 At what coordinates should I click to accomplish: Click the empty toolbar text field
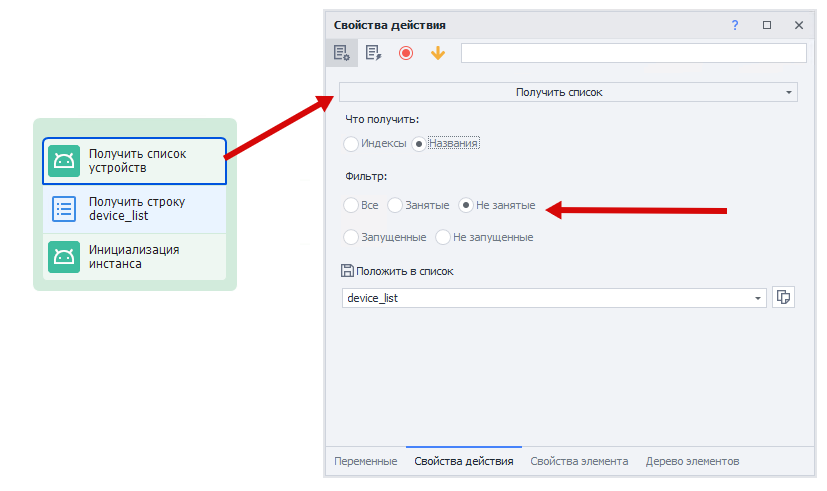(x=633, y=53)
